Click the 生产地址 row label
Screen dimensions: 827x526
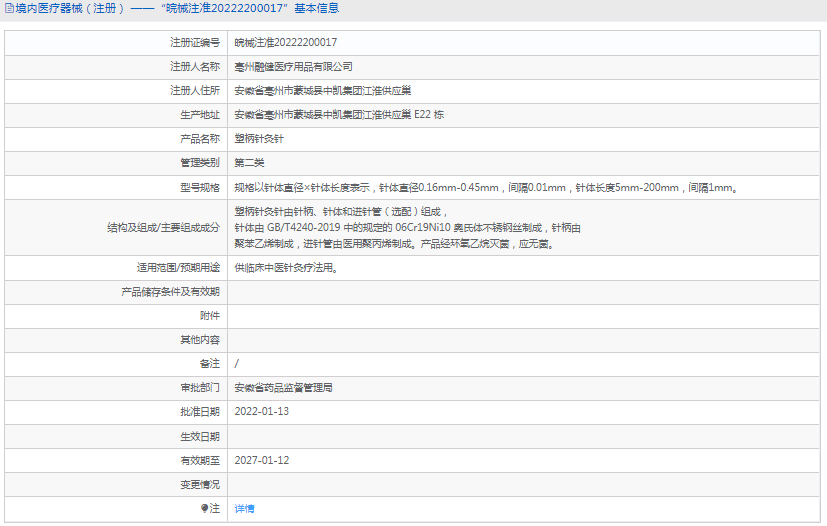point(200,114)
